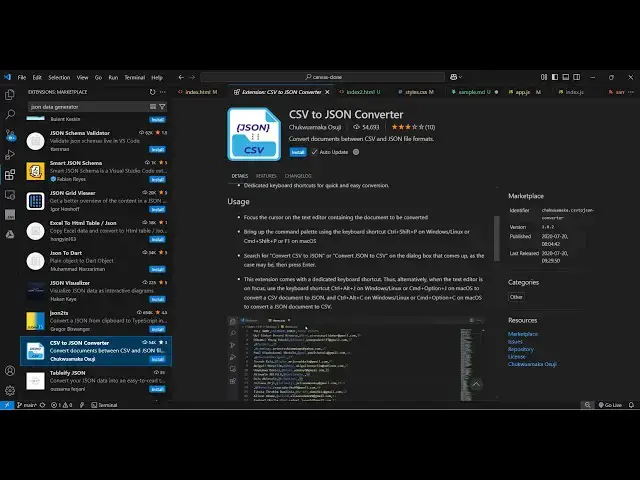Open the File menu
The image size is (640, 480).
point(22,77)
